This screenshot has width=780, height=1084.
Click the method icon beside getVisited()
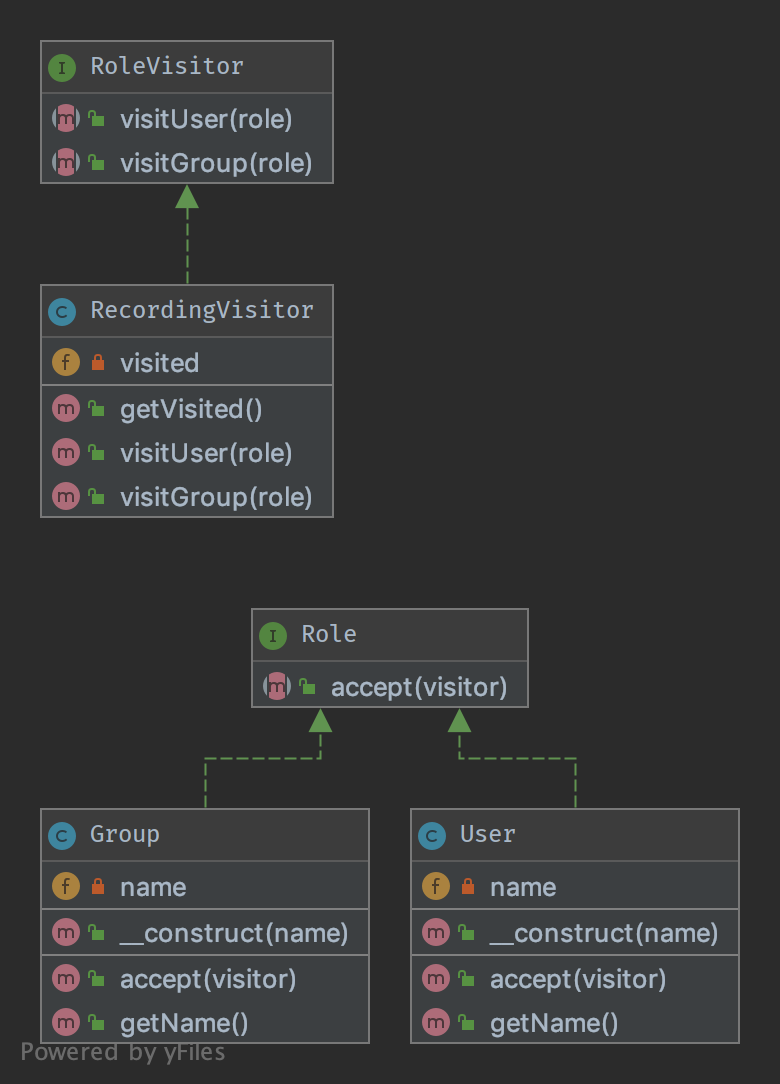[66, 409]
